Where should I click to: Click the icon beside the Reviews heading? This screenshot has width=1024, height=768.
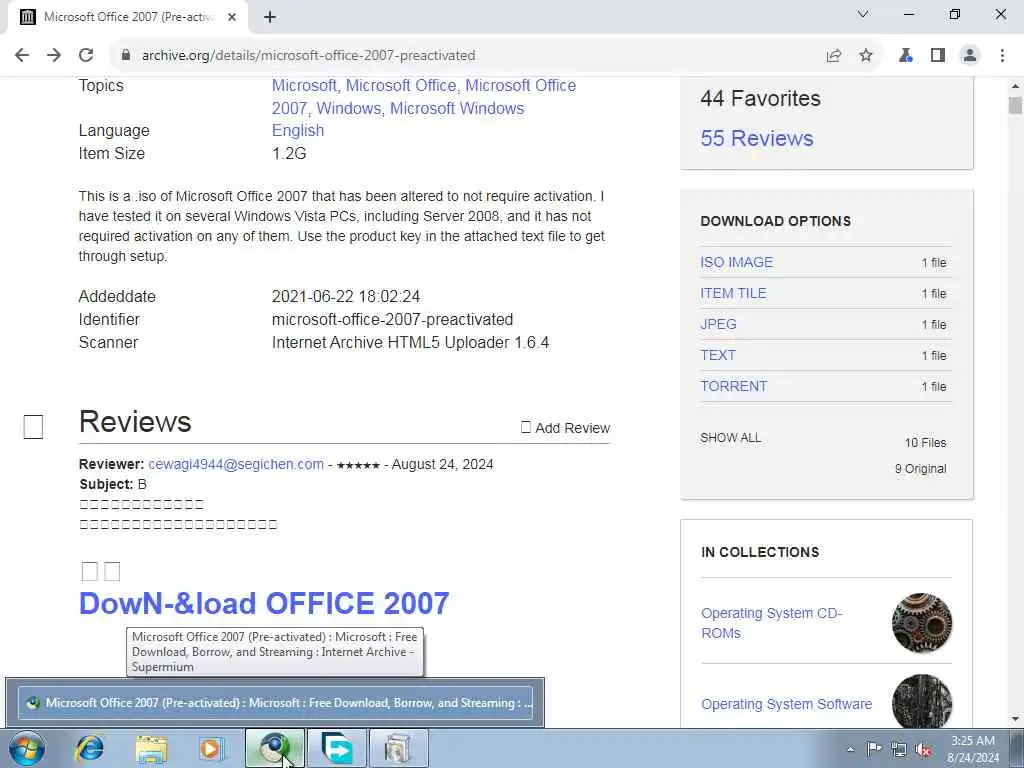[x=33, y=427]
